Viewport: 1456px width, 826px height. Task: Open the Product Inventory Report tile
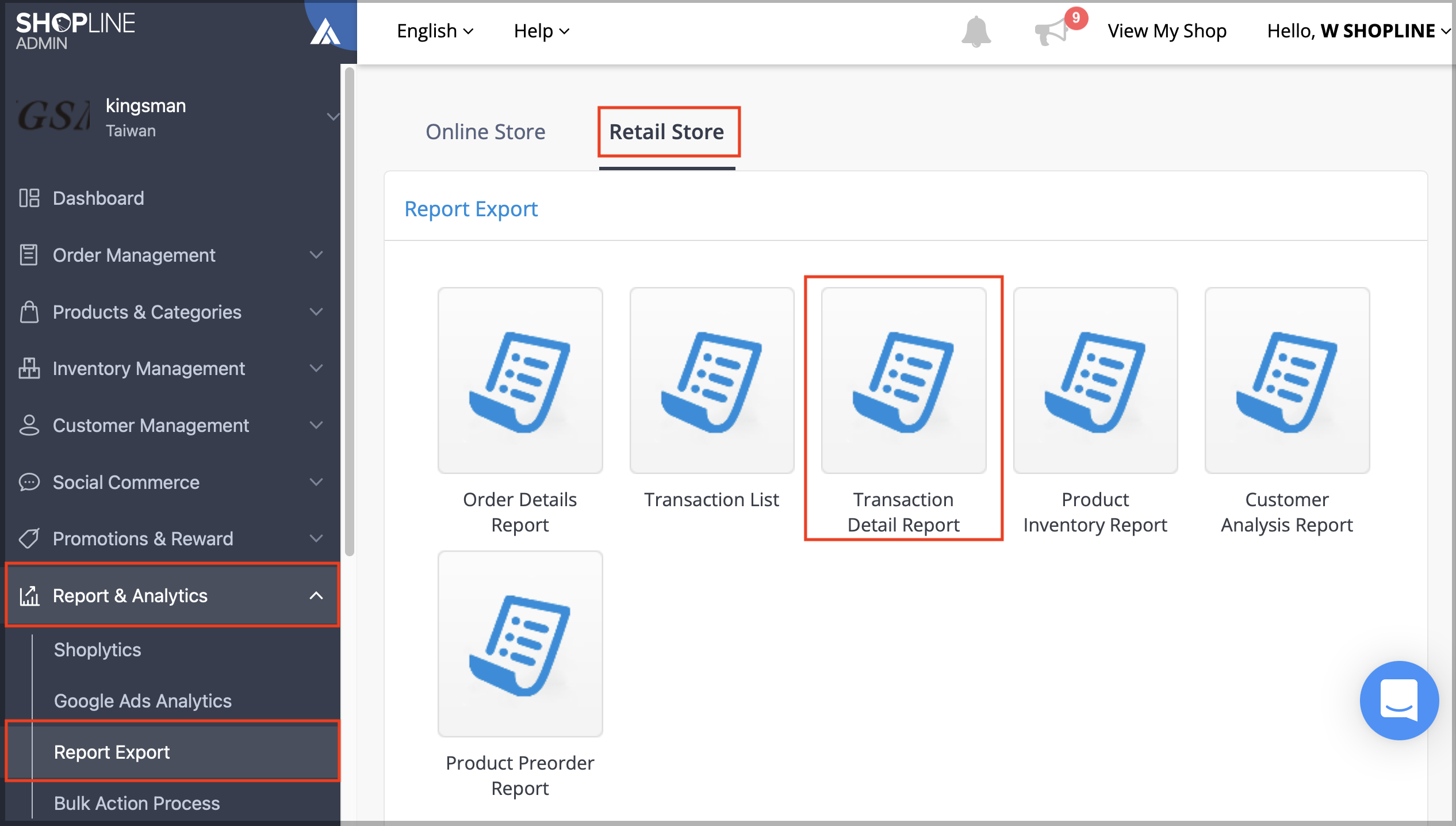point(1095,380)
